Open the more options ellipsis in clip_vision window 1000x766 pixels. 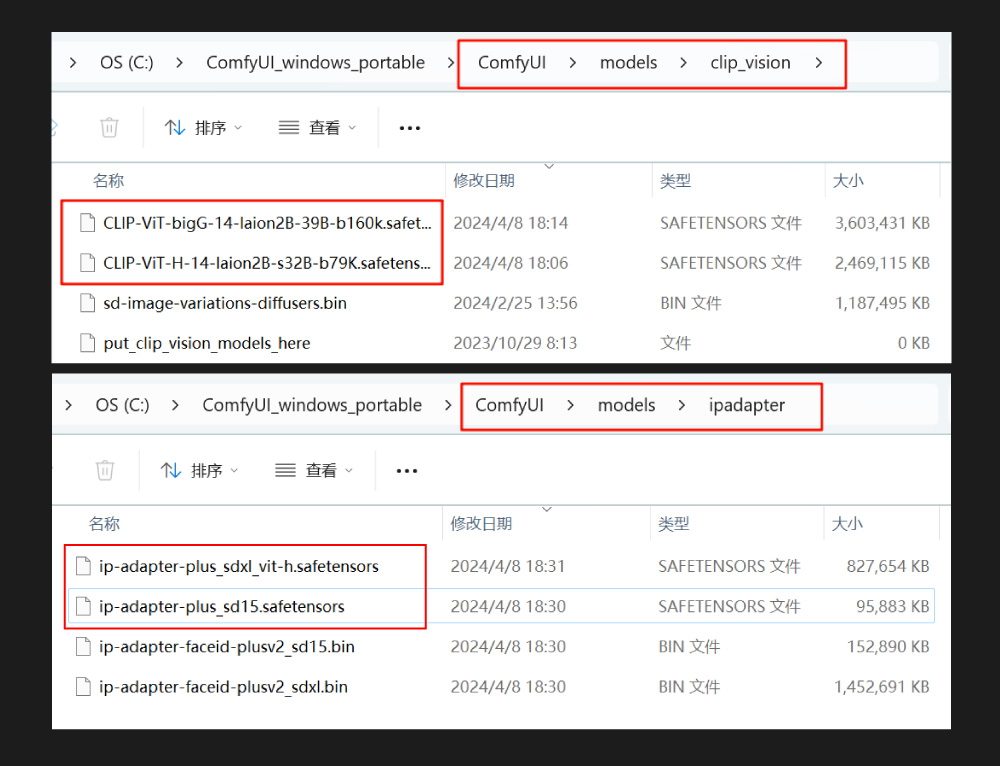(409, 128)
